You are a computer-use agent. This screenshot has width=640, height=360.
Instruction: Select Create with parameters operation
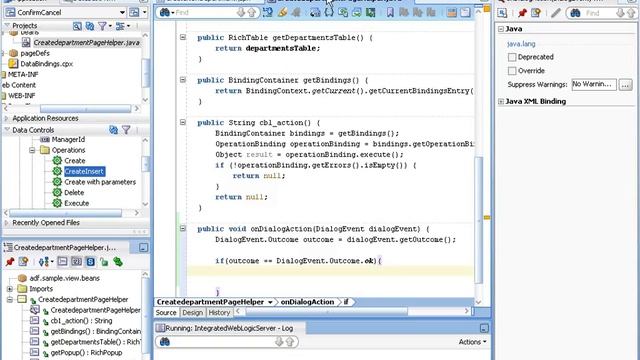click(100, 182)
